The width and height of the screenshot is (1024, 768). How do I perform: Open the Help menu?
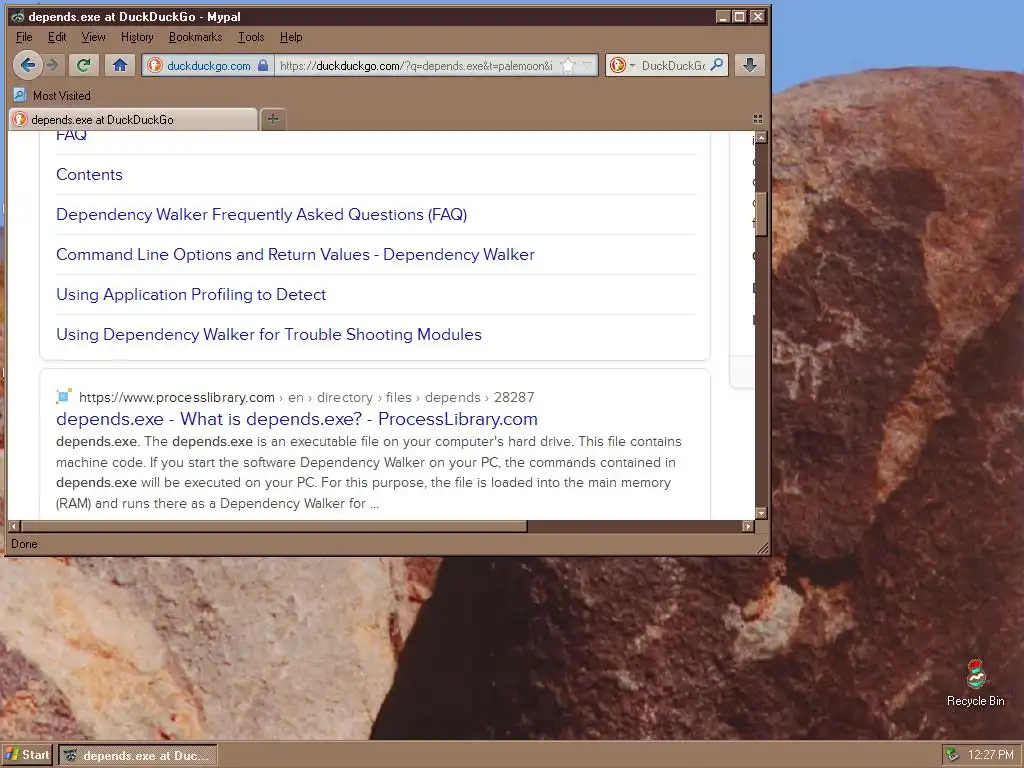click(291, 37)
